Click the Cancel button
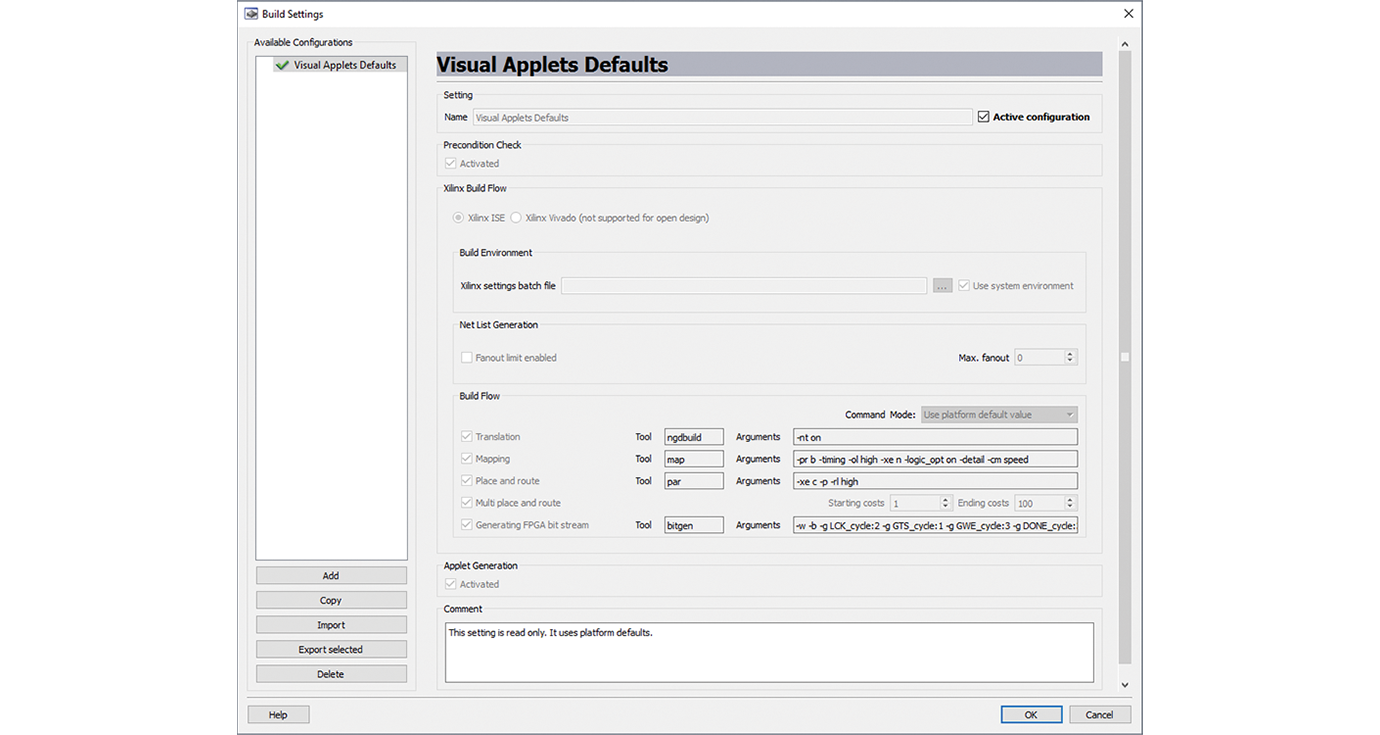Image resolution: width=1380 pixels, height=735 pixels. [x=1099, y=715]
